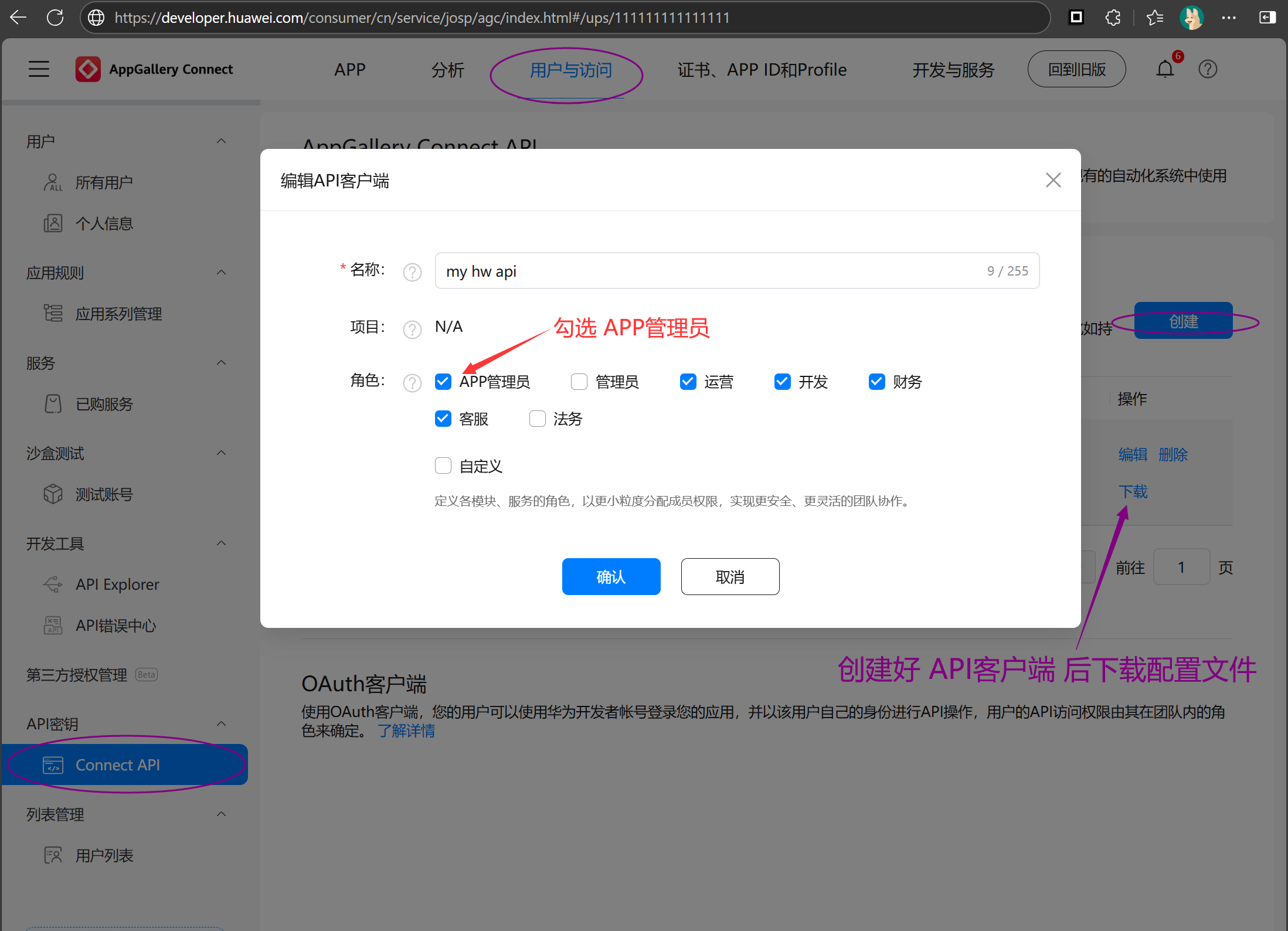Collapse the 用户 sidebar section
1288x931 pixels.
tap(221, 141)
